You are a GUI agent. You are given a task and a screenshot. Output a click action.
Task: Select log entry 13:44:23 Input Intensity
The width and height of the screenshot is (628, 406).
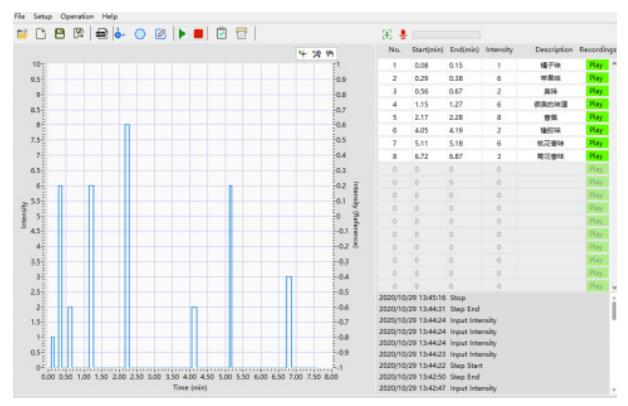(438, 354)
